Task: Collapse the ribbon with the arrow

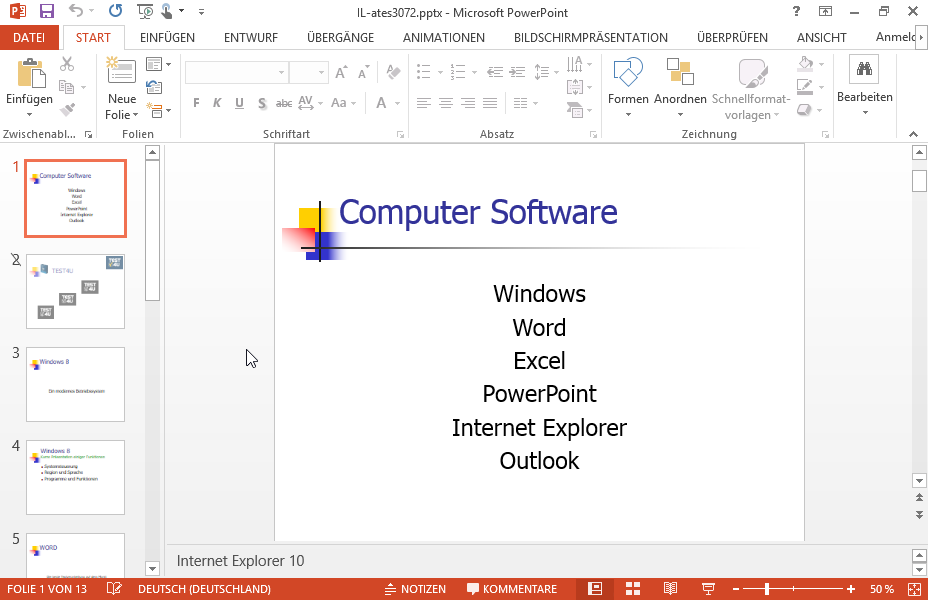Action: 914,134
